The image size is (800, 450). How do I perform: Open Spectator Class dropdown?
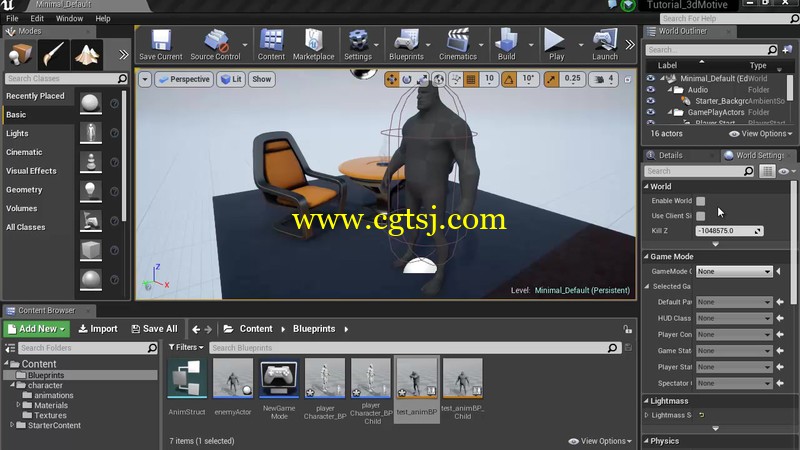pyautogui.click(x=734, y=383)
